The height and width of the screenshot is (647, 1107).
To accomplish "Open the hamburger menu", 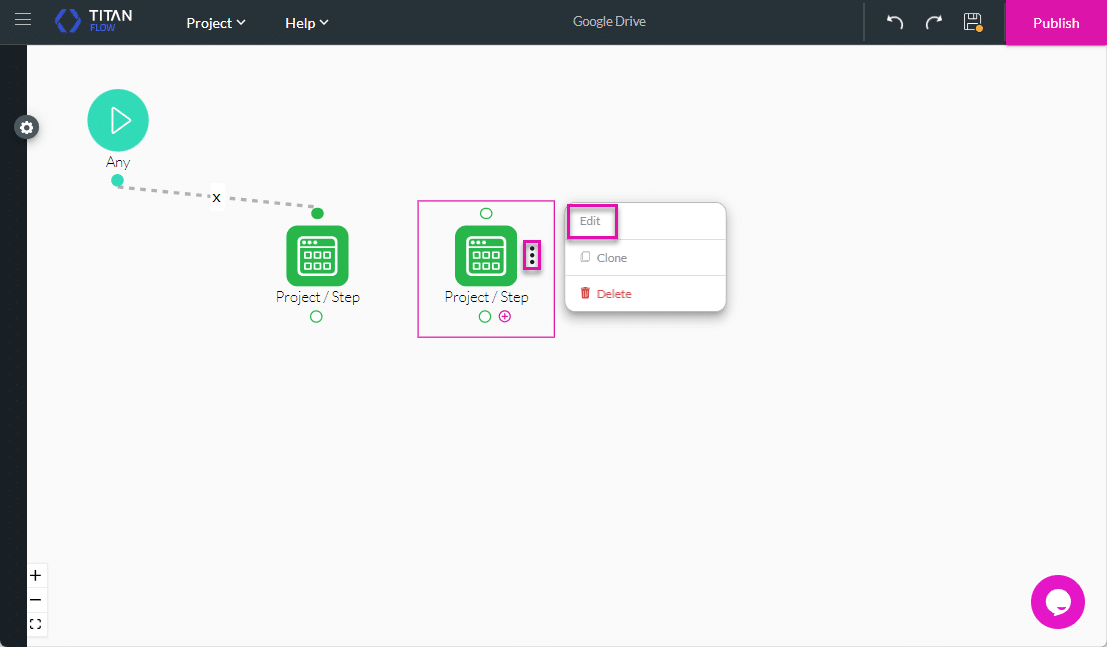I will (22, 21).
